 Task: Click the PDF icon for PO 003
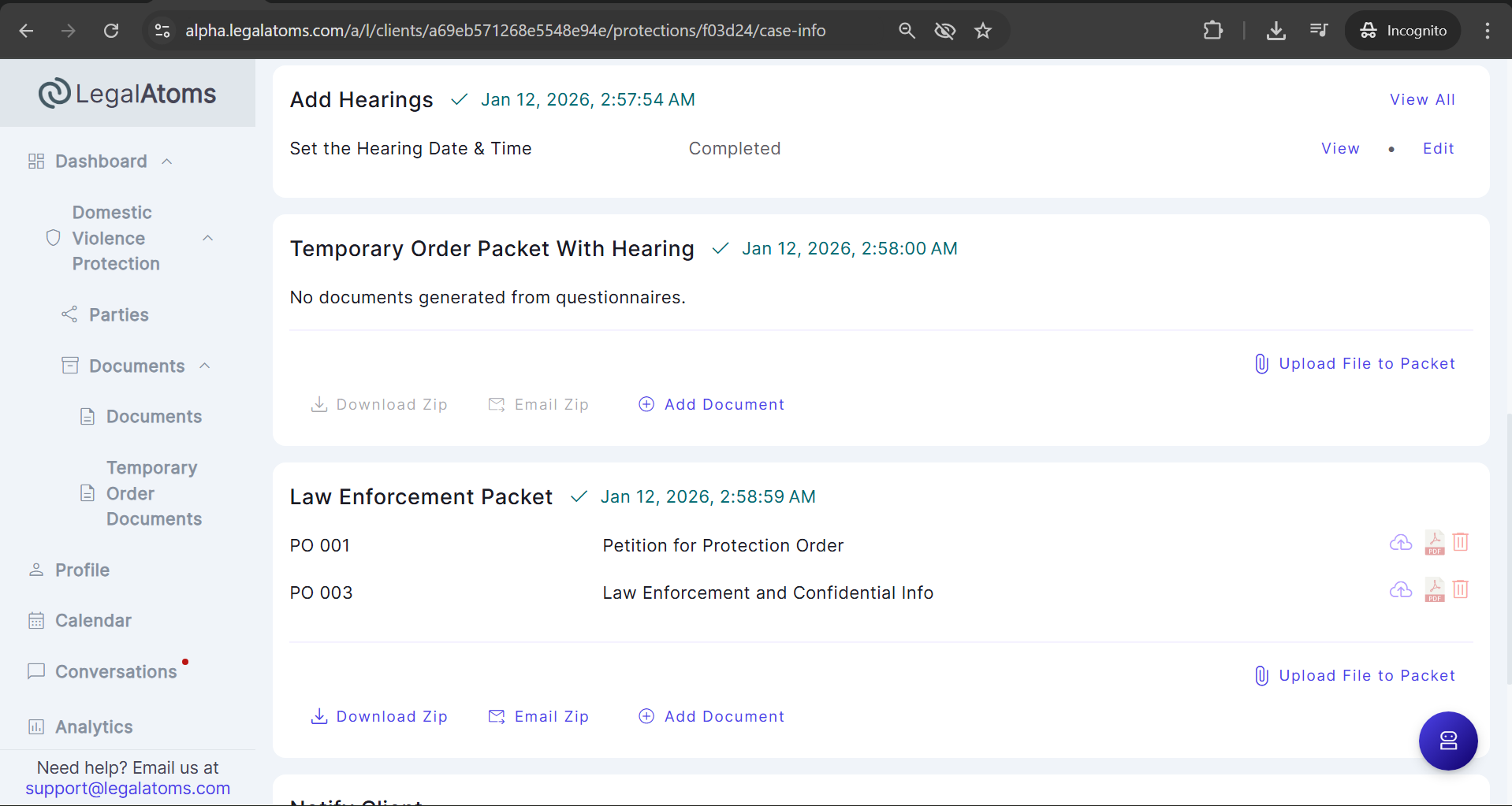click(x=1434, y=590)
